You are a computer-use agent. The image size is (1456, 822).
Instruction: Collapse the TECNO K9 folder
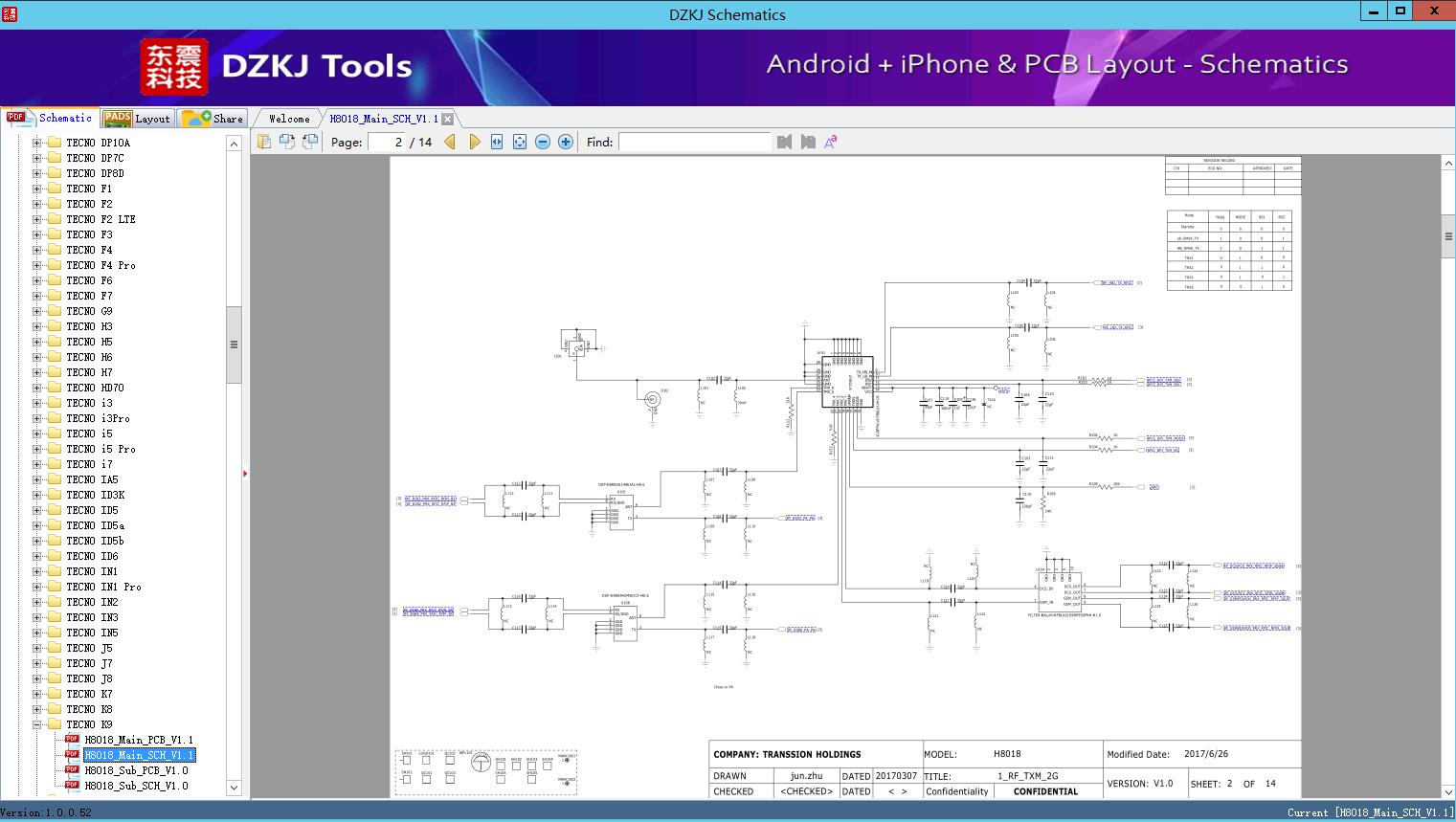[x=36, y=724]
